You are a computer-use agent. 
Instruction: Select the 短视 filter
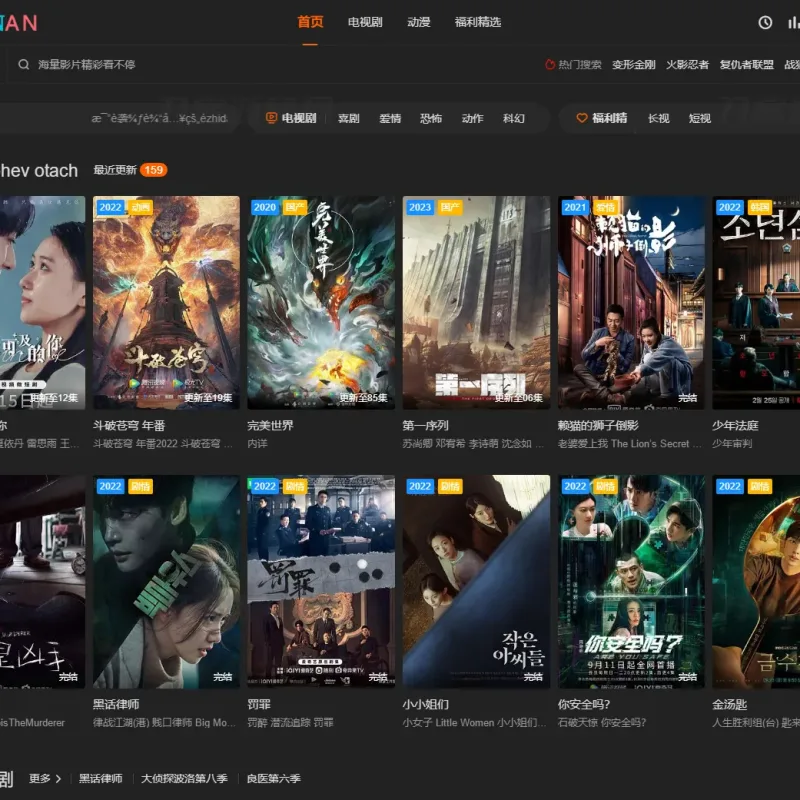700,118
